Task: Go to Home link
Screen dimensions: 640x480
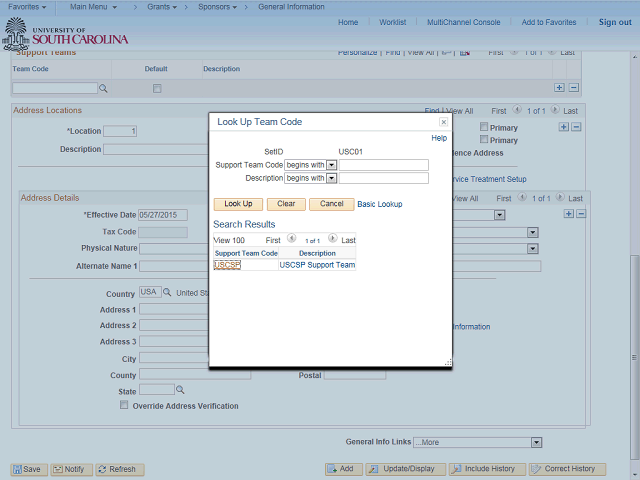Action: [x=348, y=22]
